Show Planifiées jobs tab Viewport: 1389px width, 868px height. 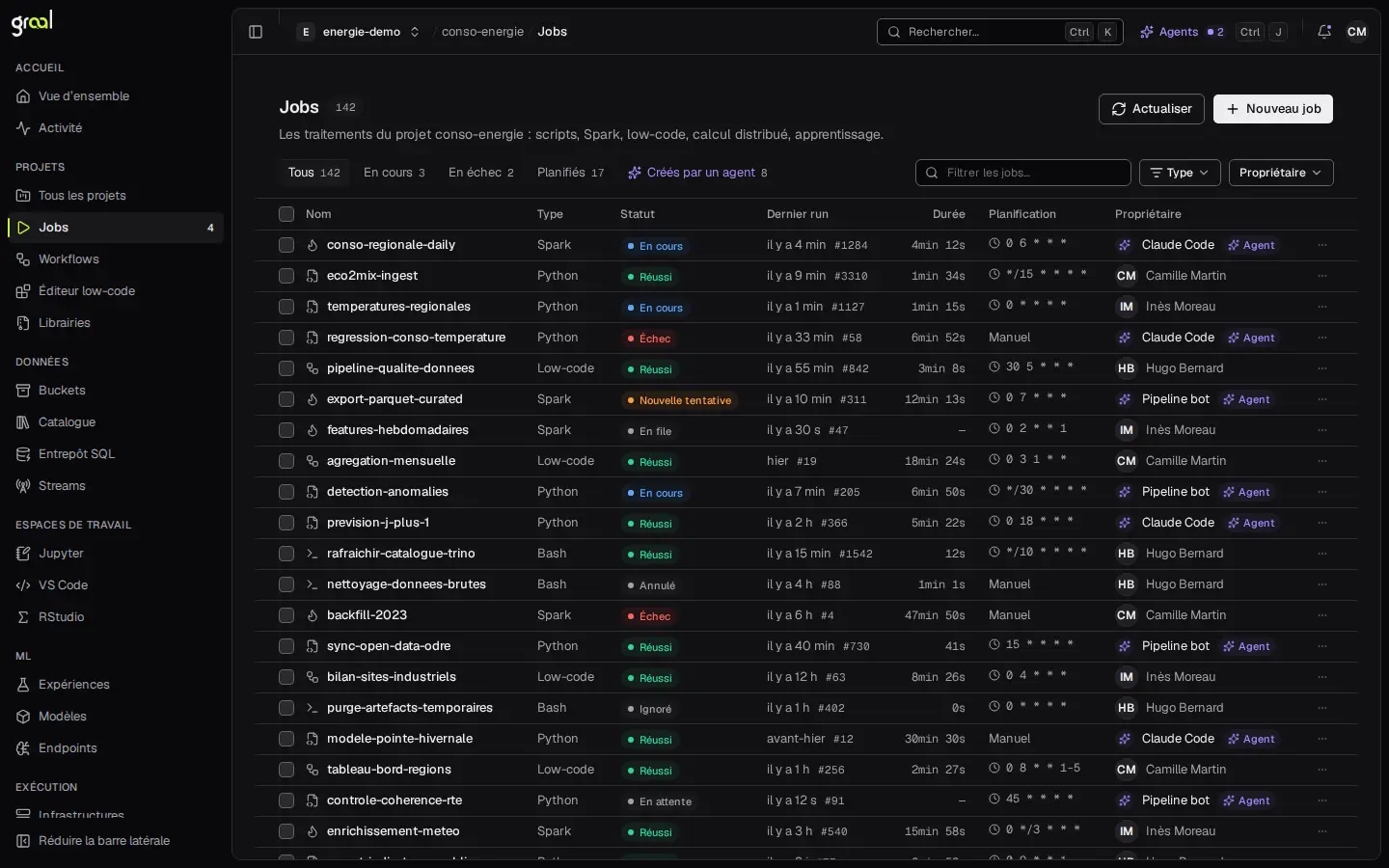click(570, 173)
